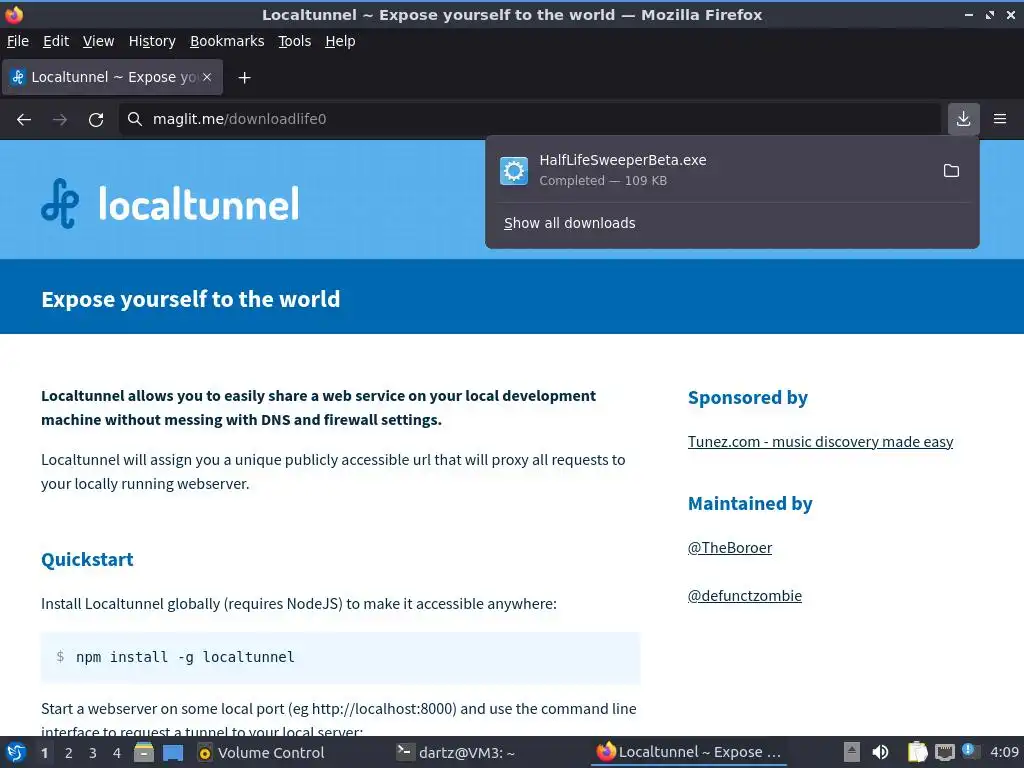The image size is (1024, 768).
Task: Click the Expose yourself to the world headline
Action: pos(191,299)
